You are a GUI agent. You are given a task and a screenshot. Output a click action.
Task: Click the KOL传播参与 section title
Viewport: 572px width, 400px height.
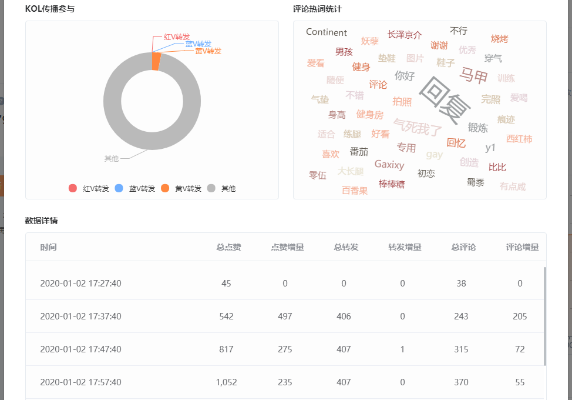50,9
